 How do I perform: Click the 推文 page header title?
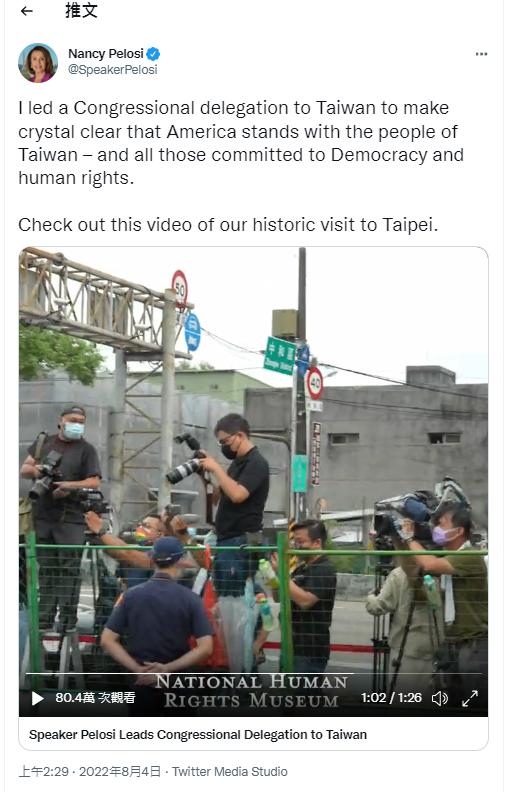[81, 11]
